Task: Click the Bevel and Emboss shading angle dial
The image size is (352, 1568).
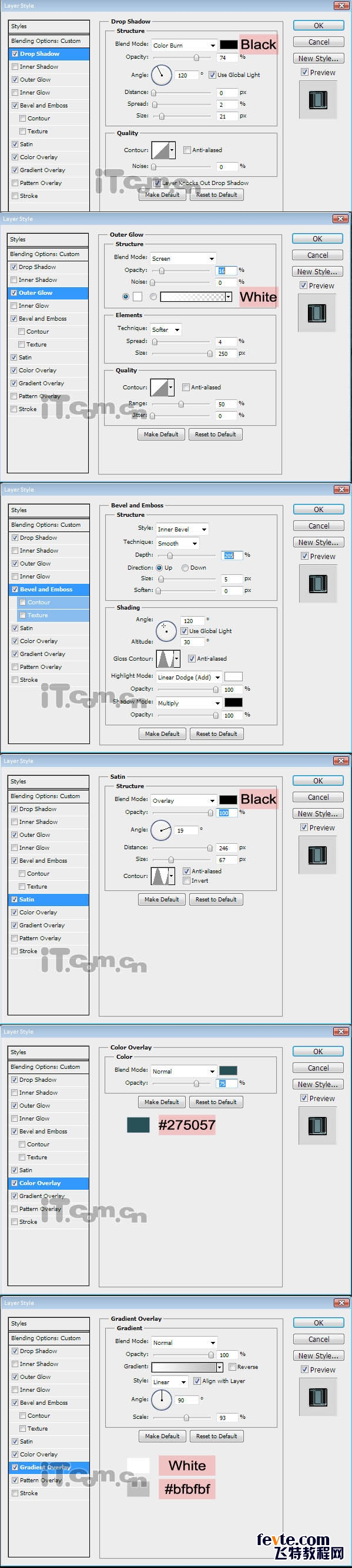Action: (x=166, y=631)
